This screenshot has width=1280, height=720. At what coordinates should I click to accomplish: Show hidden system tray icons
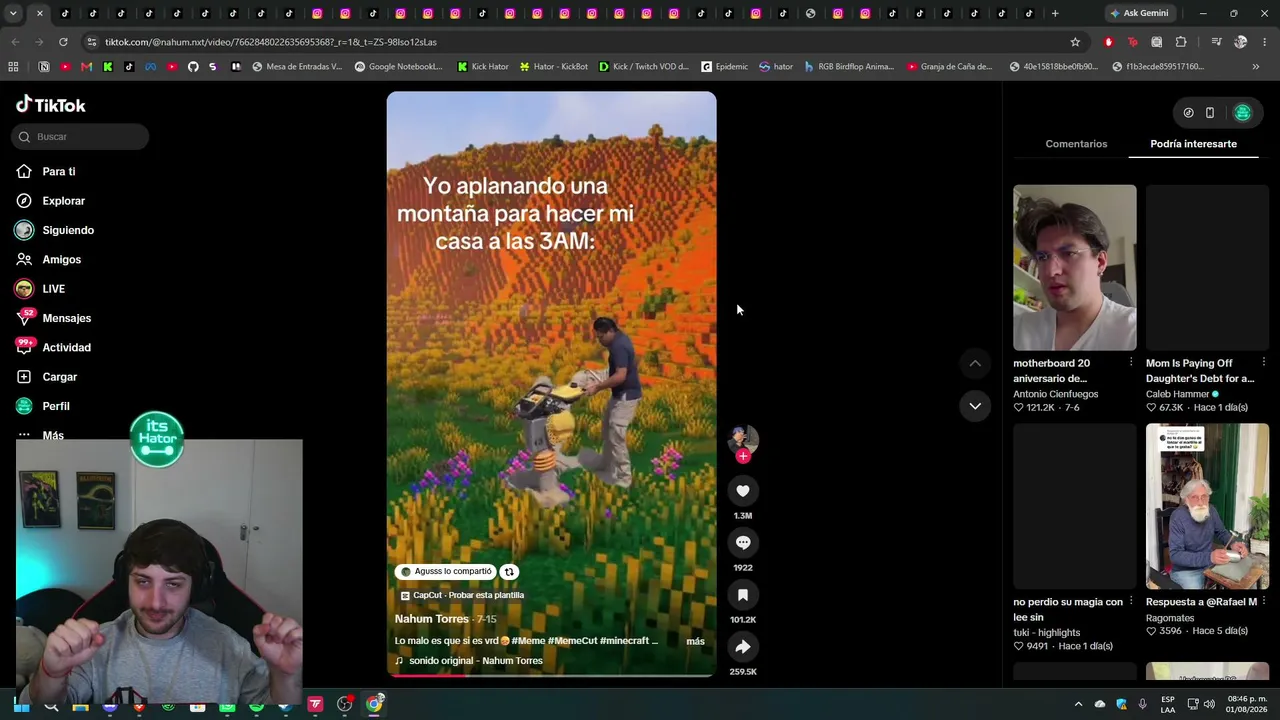(1078, 704)
